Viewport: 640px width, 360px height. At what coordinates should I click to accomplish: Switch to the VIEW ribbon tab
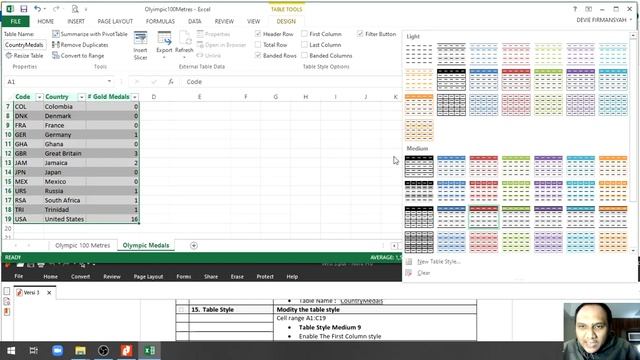253,21
